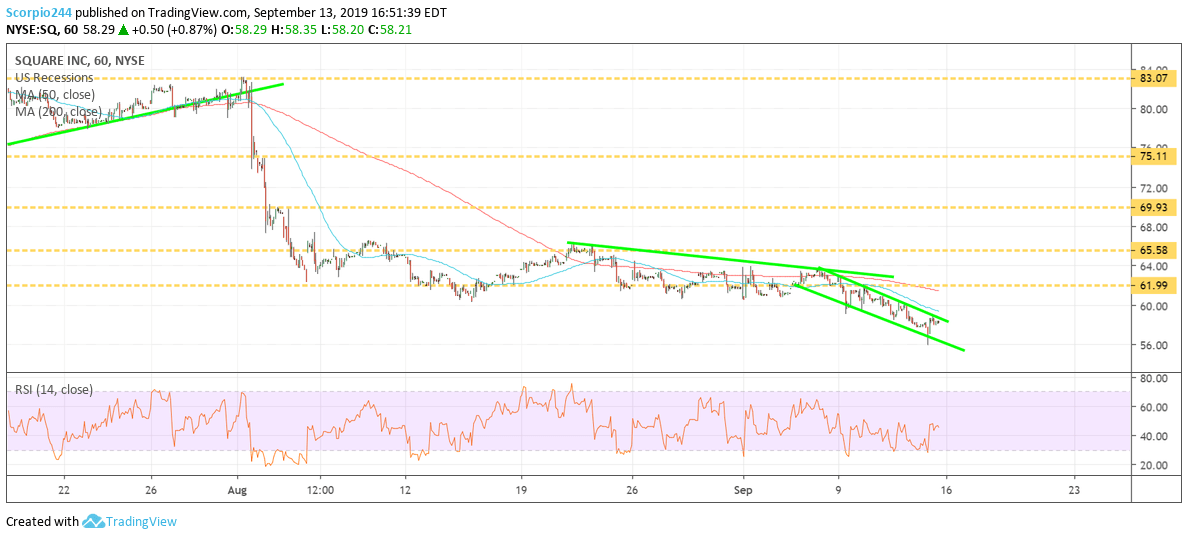Click the green up-arrow price change indicator

(x=123, y=29)
